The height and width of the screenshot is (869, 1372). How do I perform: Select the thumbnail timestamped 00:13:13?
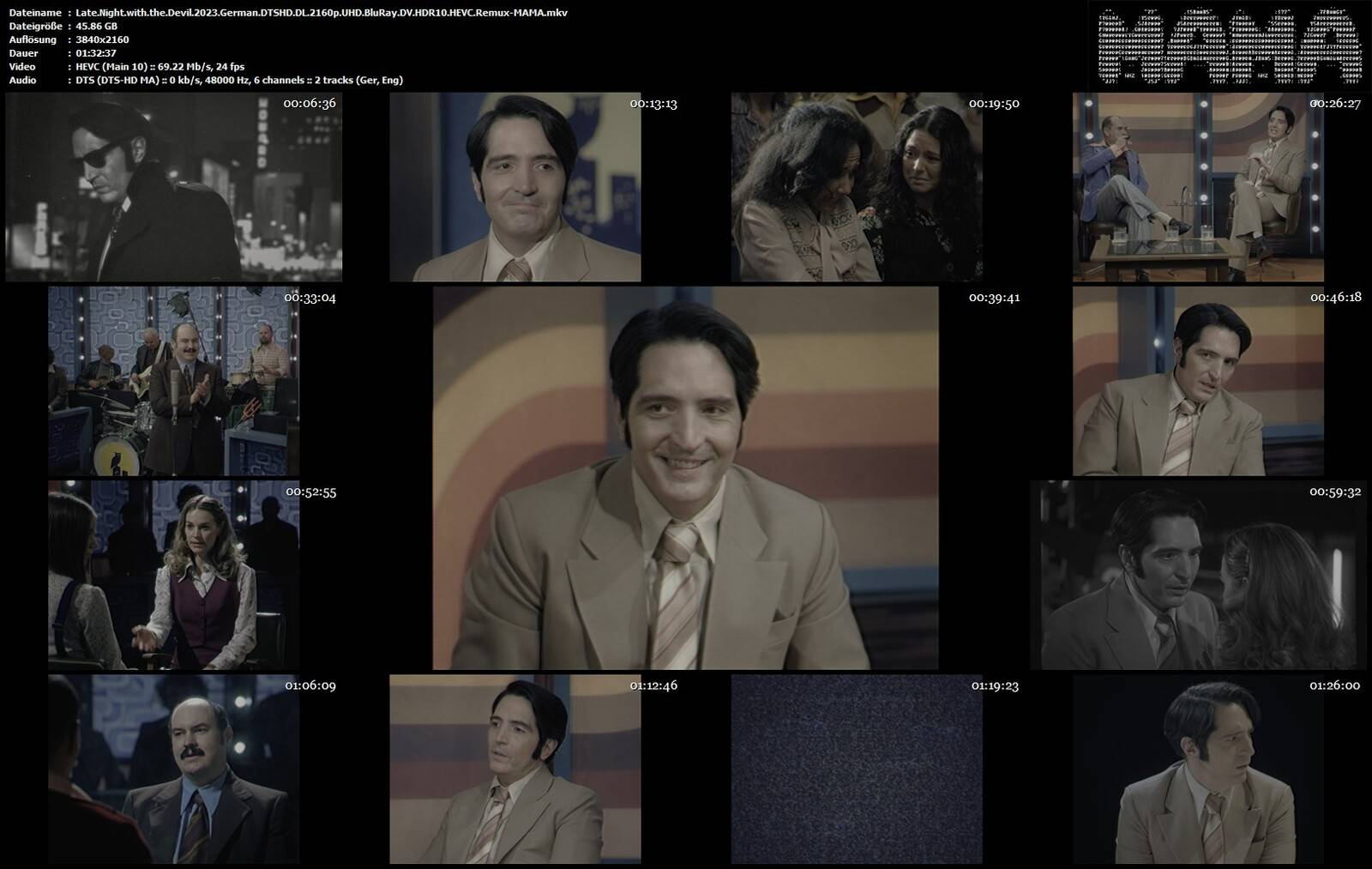(515, 187)
